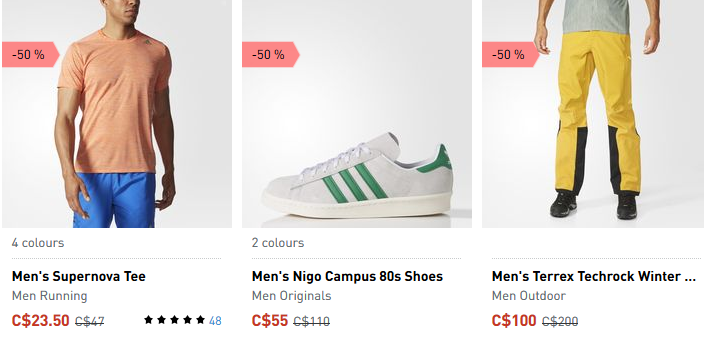Open the orange Supernova Tee product image

[x=117, y=114]
